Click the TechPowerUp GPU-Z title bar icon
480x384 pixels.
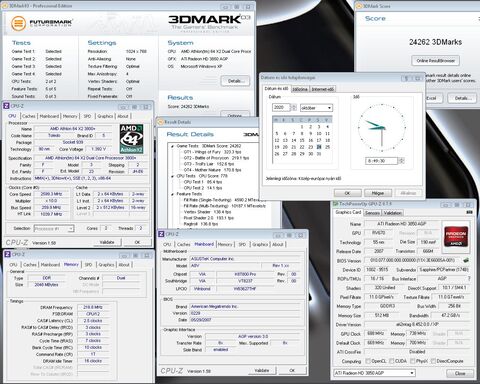pyautogui.click(x=336, y=203)
